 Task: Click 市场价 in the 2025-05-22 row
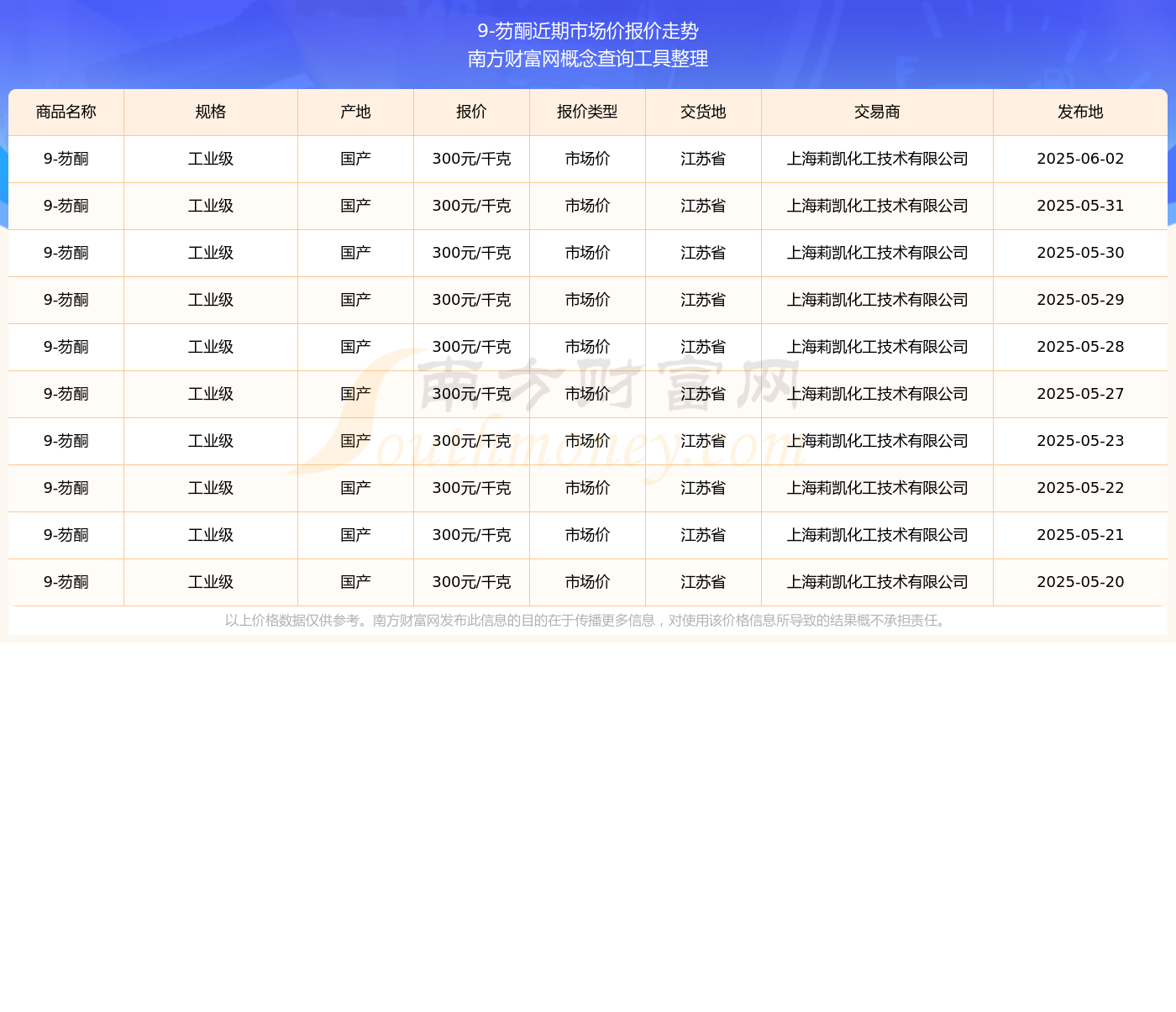point(587,488)
